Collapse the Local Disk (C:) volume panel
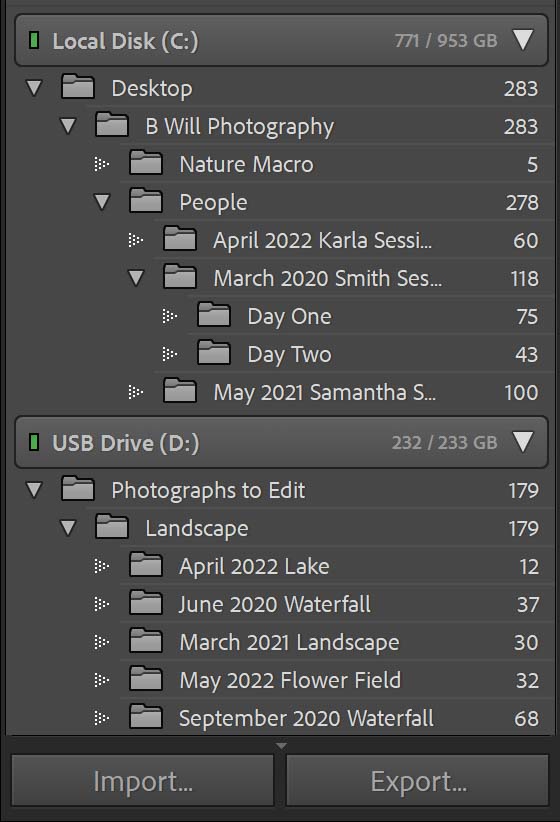Image resolution: width=560 pixels, height=822 pixels. (523, 40)
